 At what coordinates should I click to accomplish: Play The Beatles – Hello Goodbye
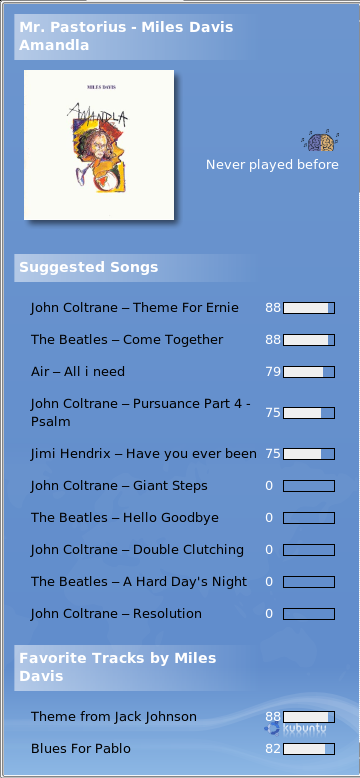124,518
